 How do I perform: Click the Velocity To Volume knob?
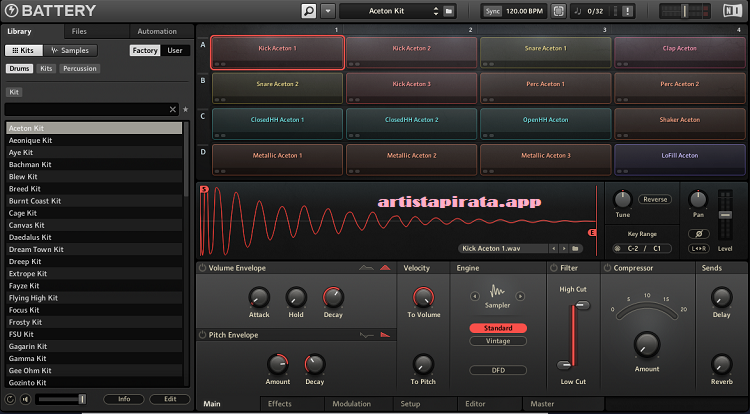(423, 297)
